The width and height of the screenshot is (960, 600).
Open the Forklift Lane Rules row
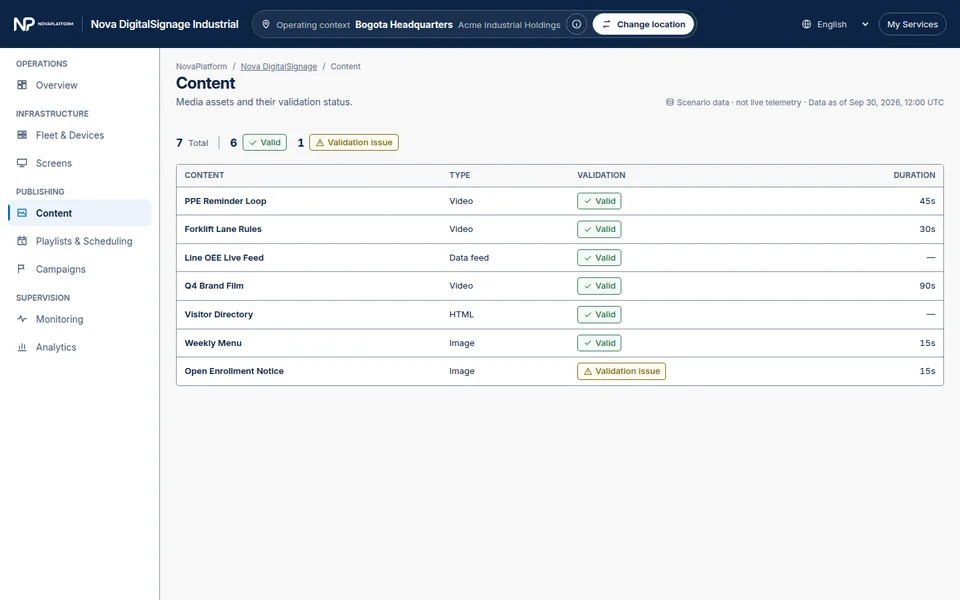pyautogui.click(x=560, y=229)
